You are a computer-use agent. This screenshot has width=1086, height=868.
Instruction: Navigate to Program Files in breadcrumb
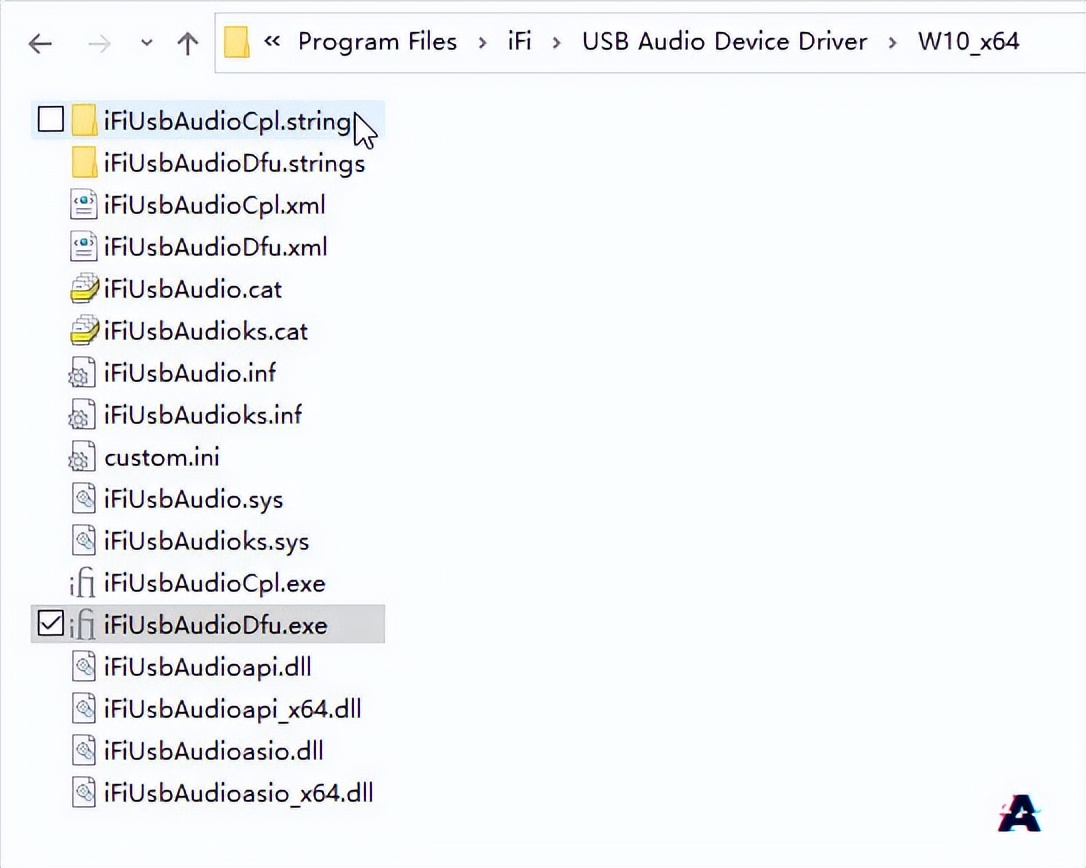coord(377,42)
